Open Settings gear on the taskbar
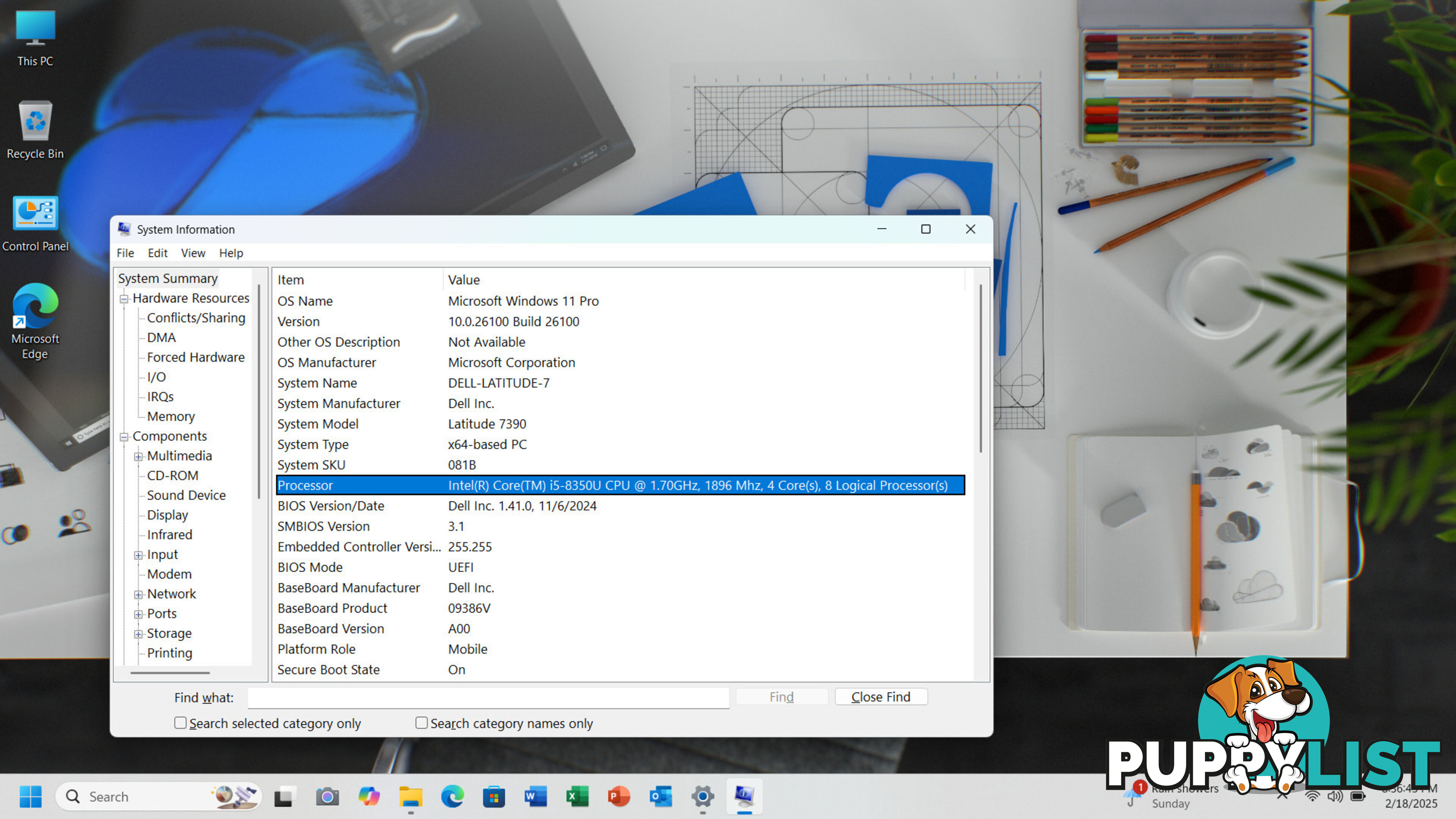Screen dimensions: 1456x819 [703, 796]
